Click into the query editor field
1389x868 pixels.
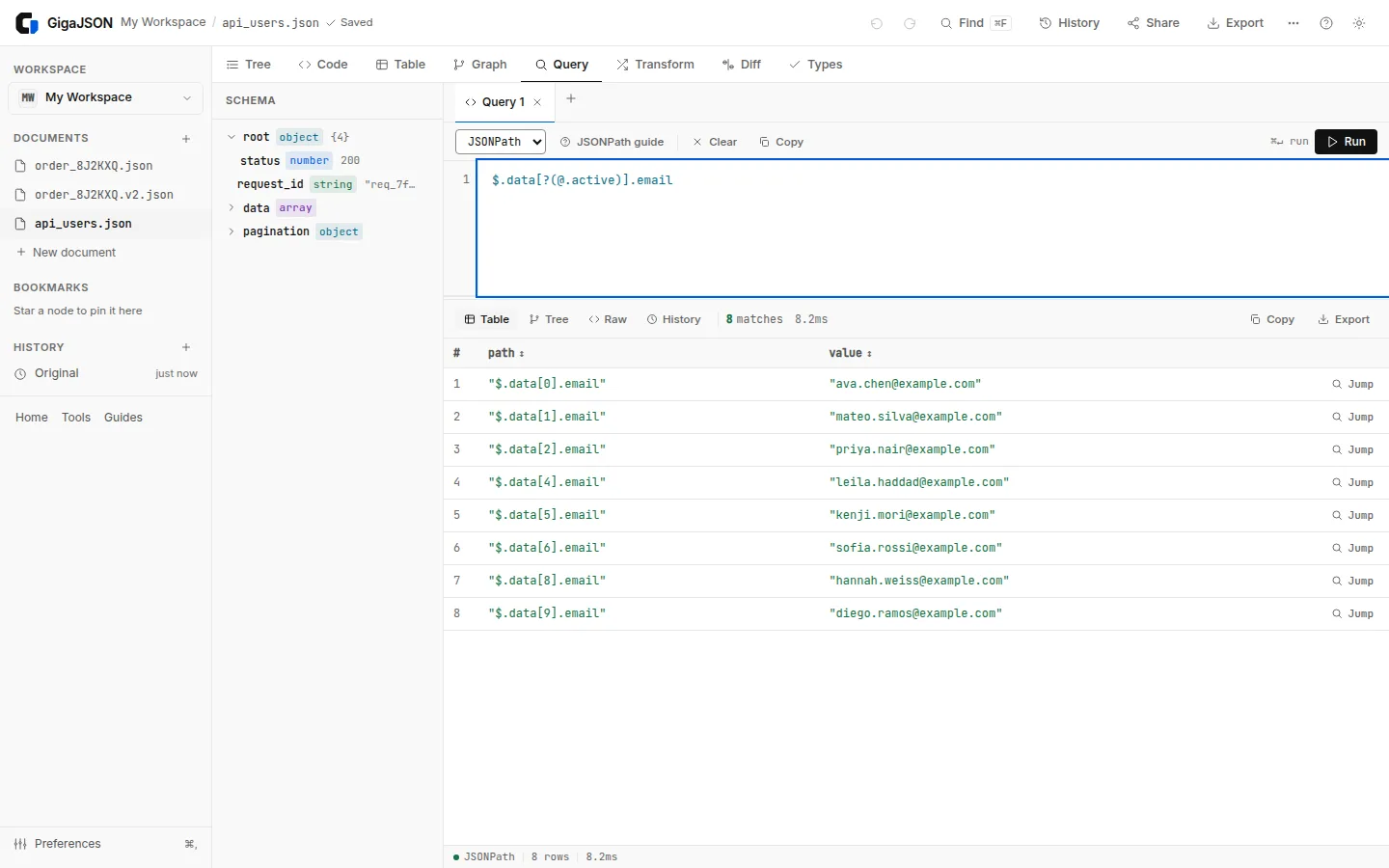[x=932, y=229]
